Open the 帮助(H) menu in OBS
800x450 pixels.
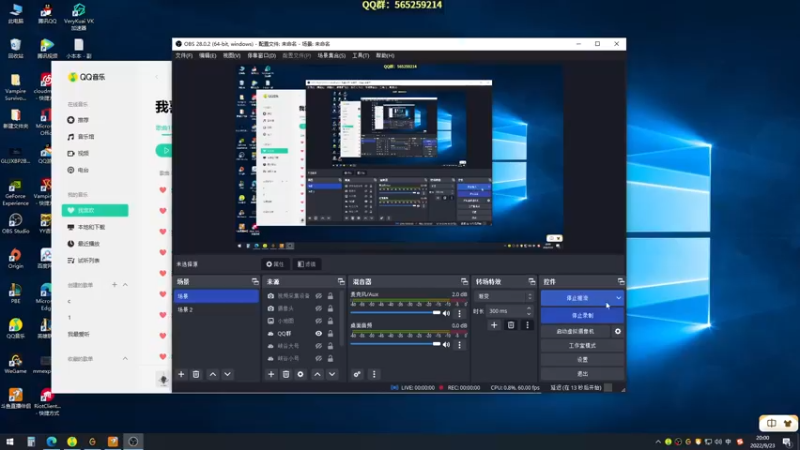click(x=385, y=56)
